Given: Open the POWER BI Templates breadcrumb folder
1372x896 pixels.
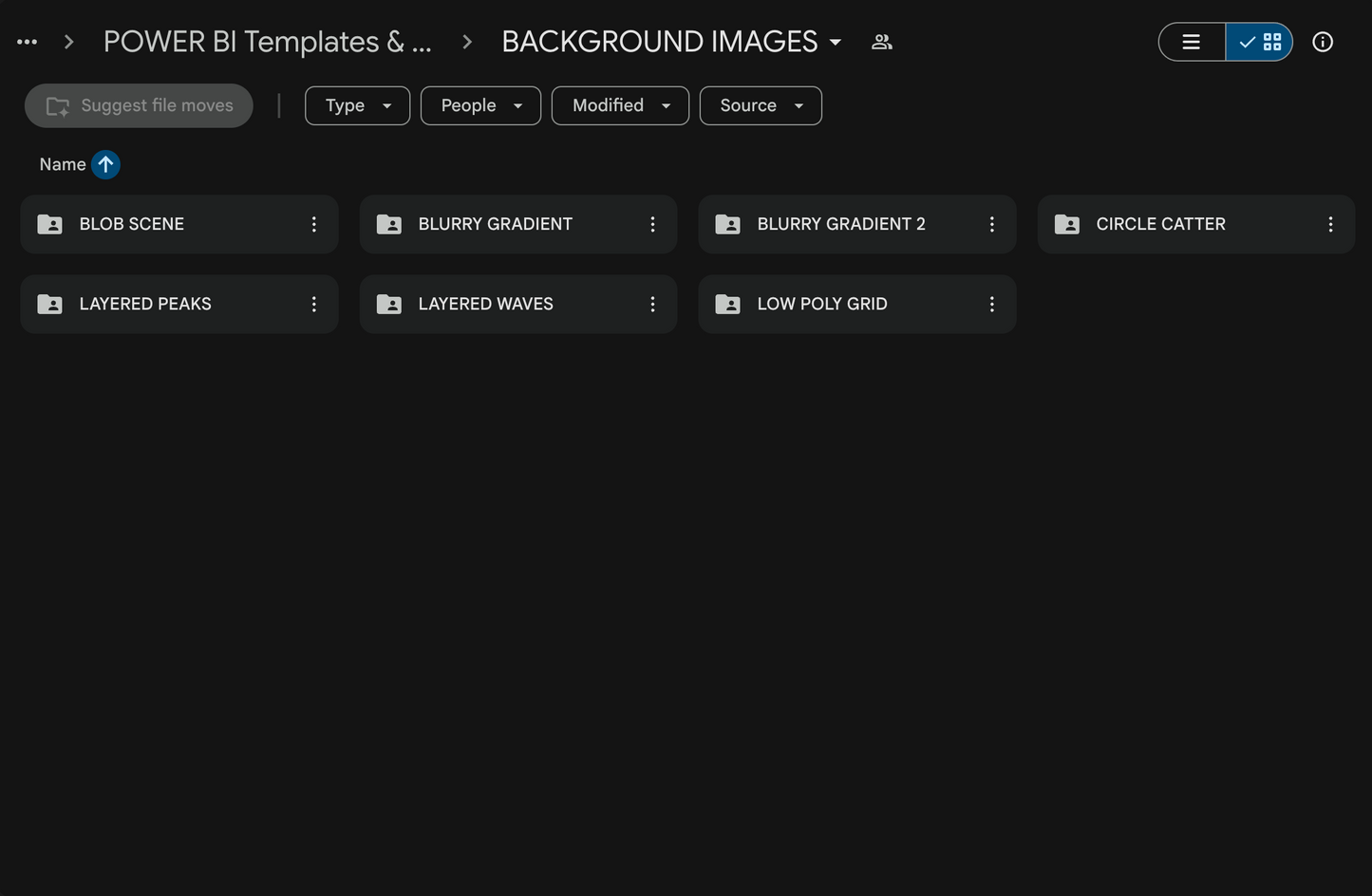Looking at the screenshot, I should 268,42.
